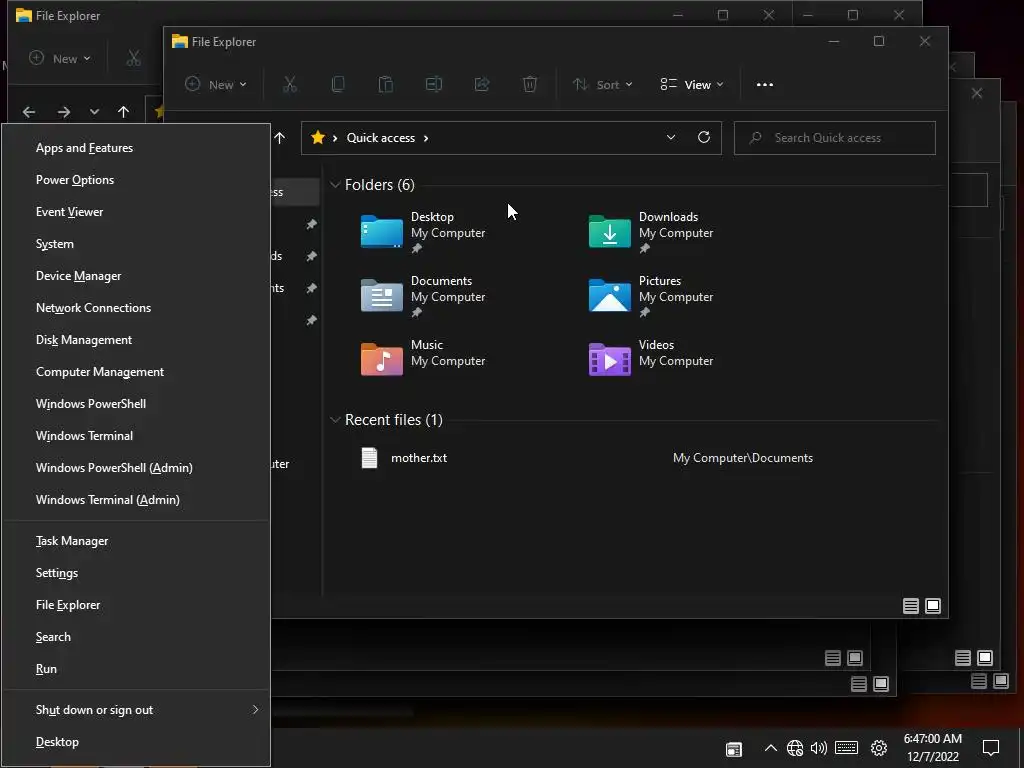Screen dimensions: 1024x768
Task: Open the Downloads folder icon
Action: click(x=609, y=232)
